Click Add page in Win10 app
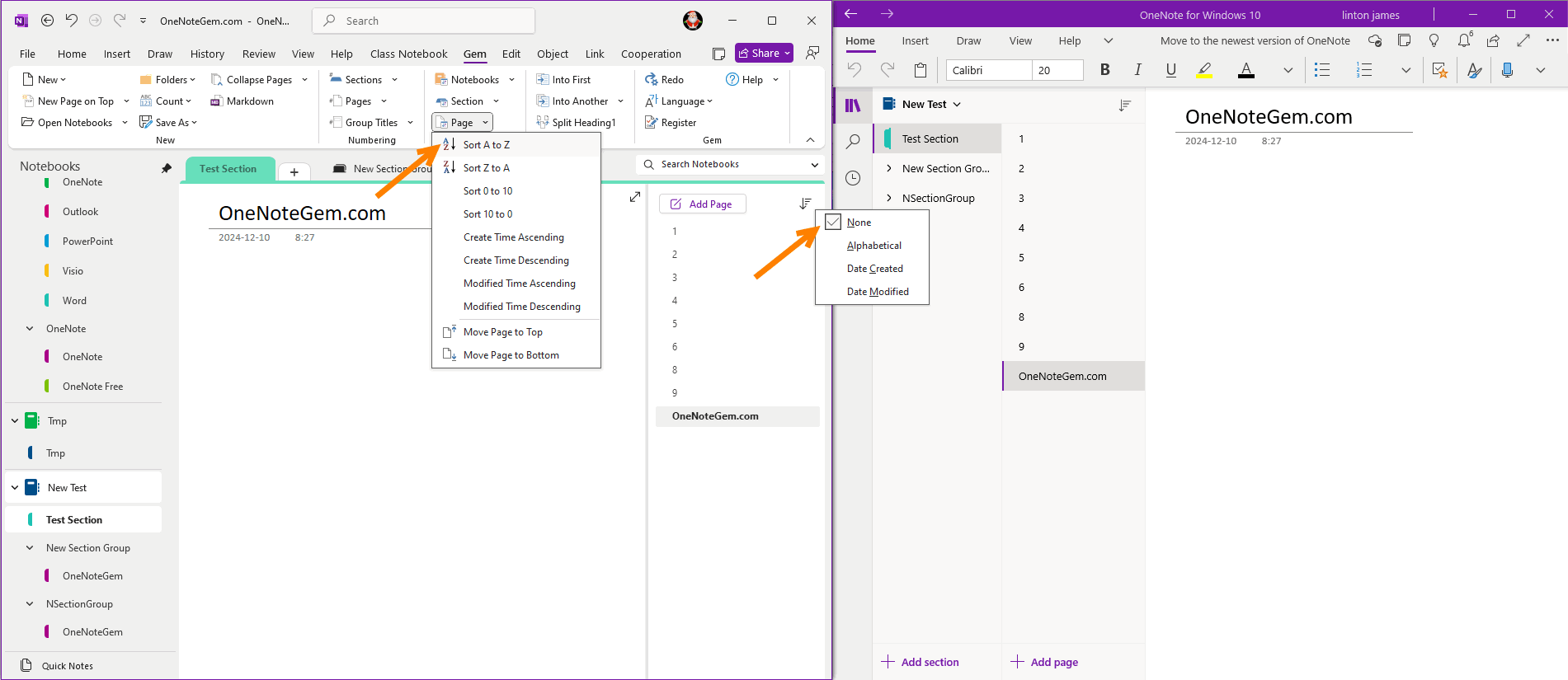The height and width of the screenshot is (680, 1568). (1044, 662)
